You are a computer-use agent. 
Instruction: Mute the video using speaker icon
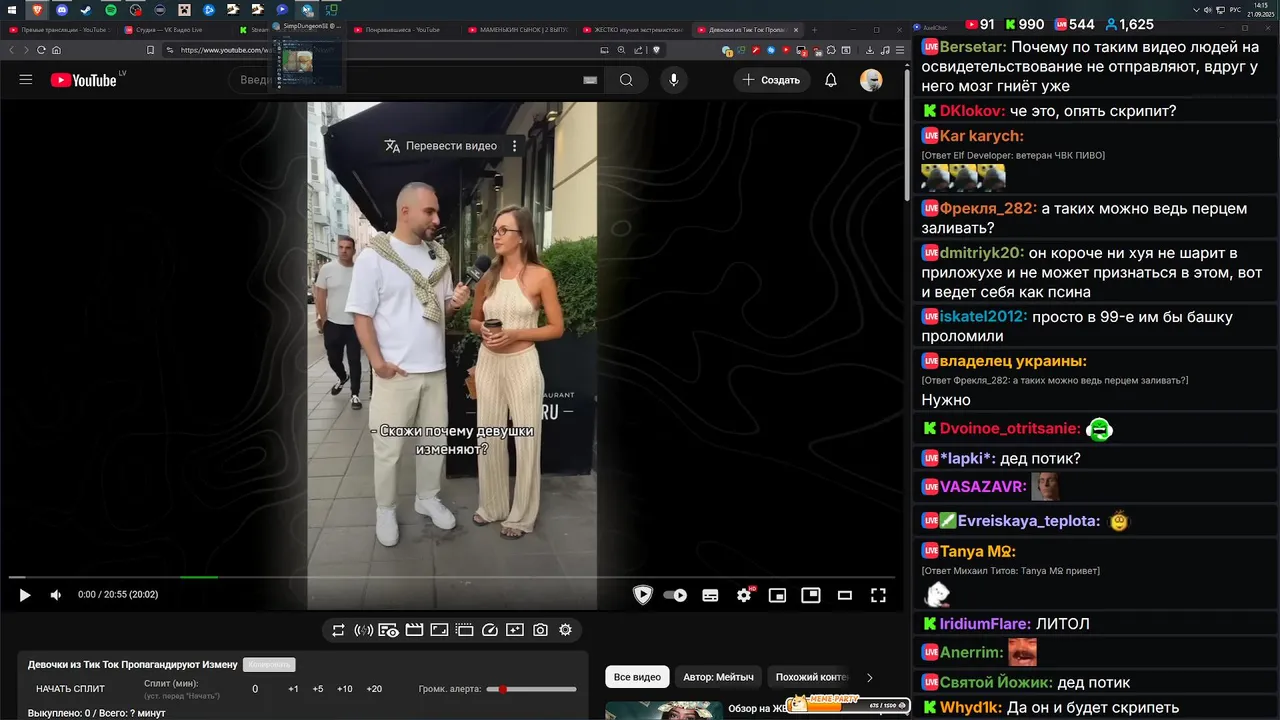56,595
